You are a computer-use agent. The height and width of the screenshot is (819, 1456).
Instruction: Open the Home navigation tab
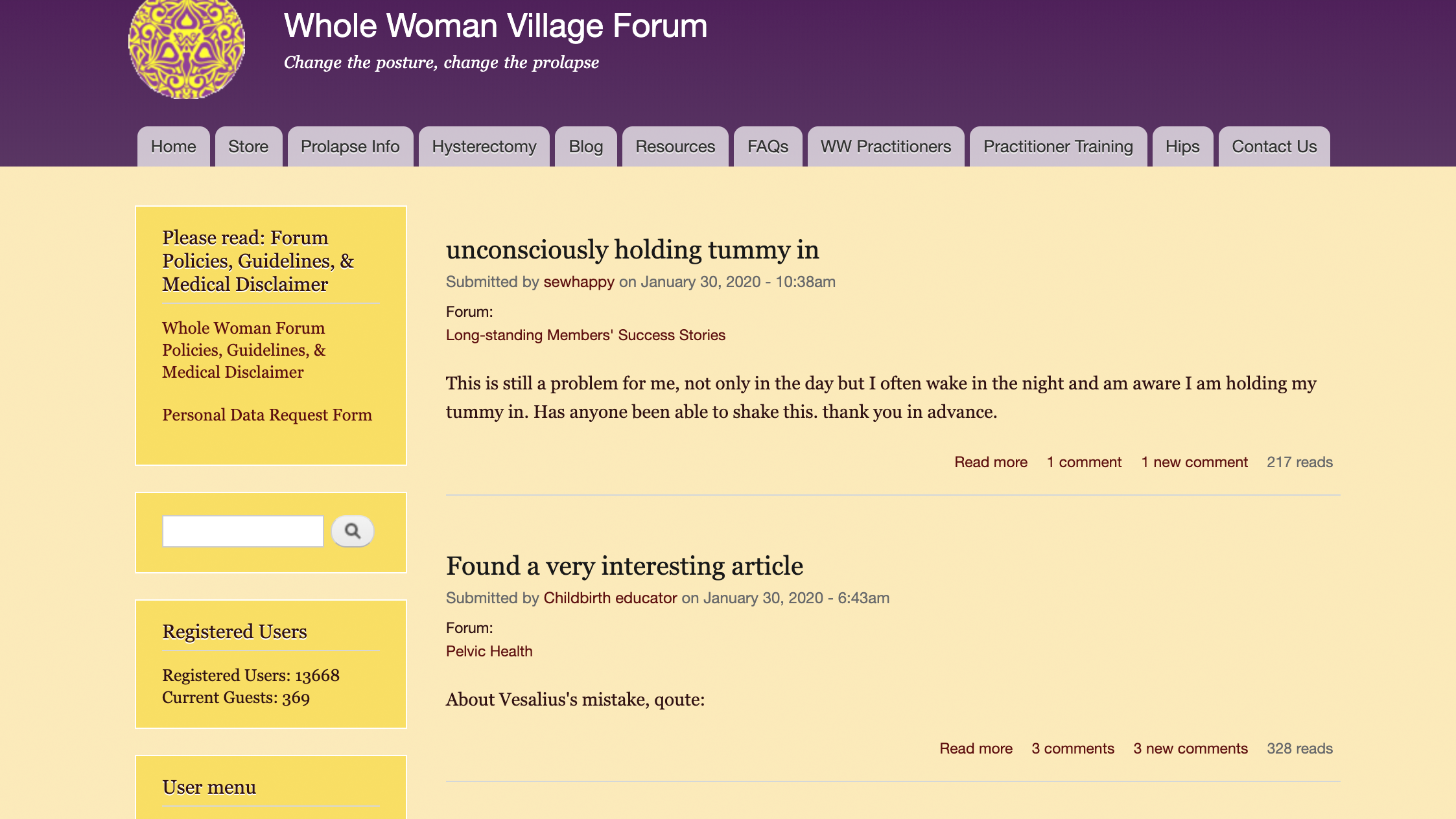pyautogui.click(x=173, y=147)
